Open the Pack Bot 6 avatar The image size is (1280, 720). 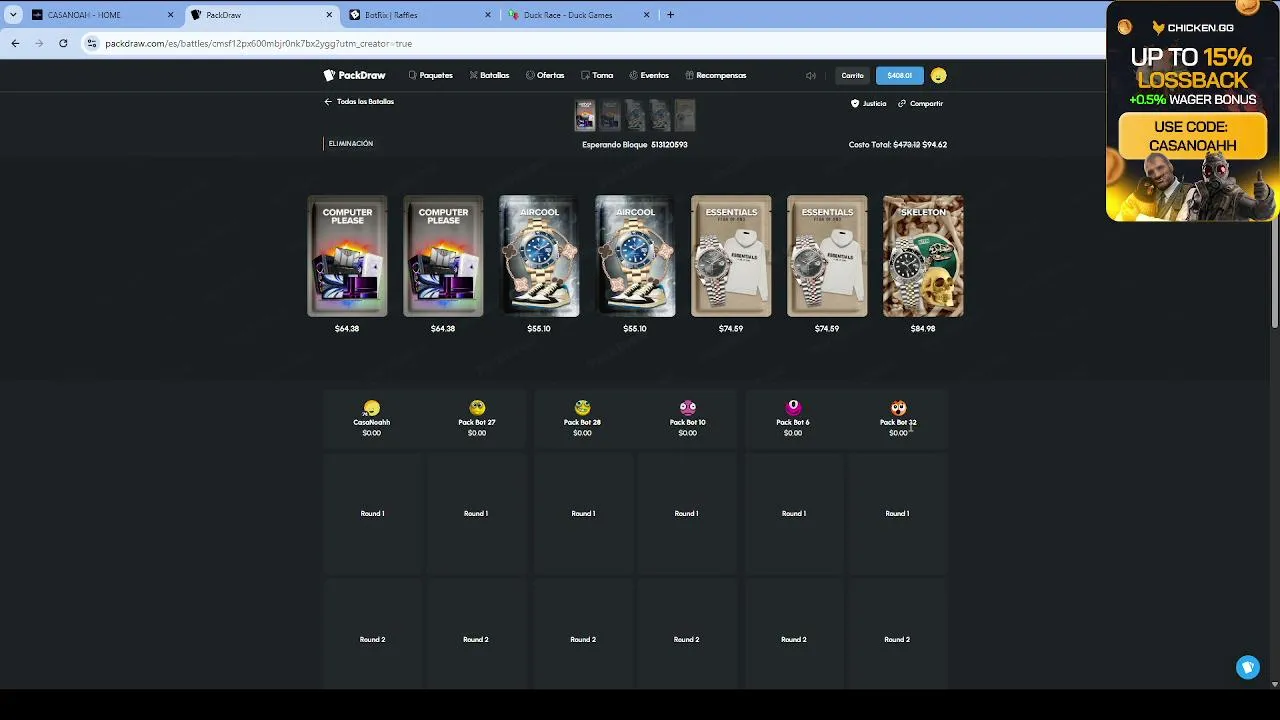pyautogui.click(x=793, y=408)
